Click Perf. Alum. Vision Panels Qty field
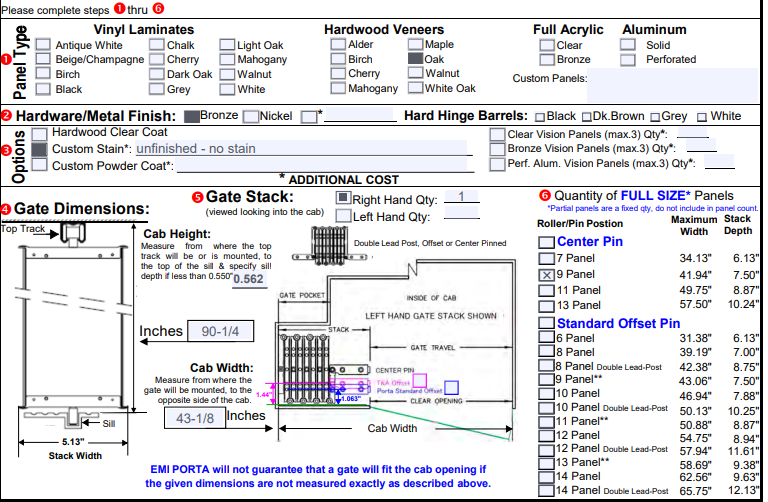 [719, 161]
